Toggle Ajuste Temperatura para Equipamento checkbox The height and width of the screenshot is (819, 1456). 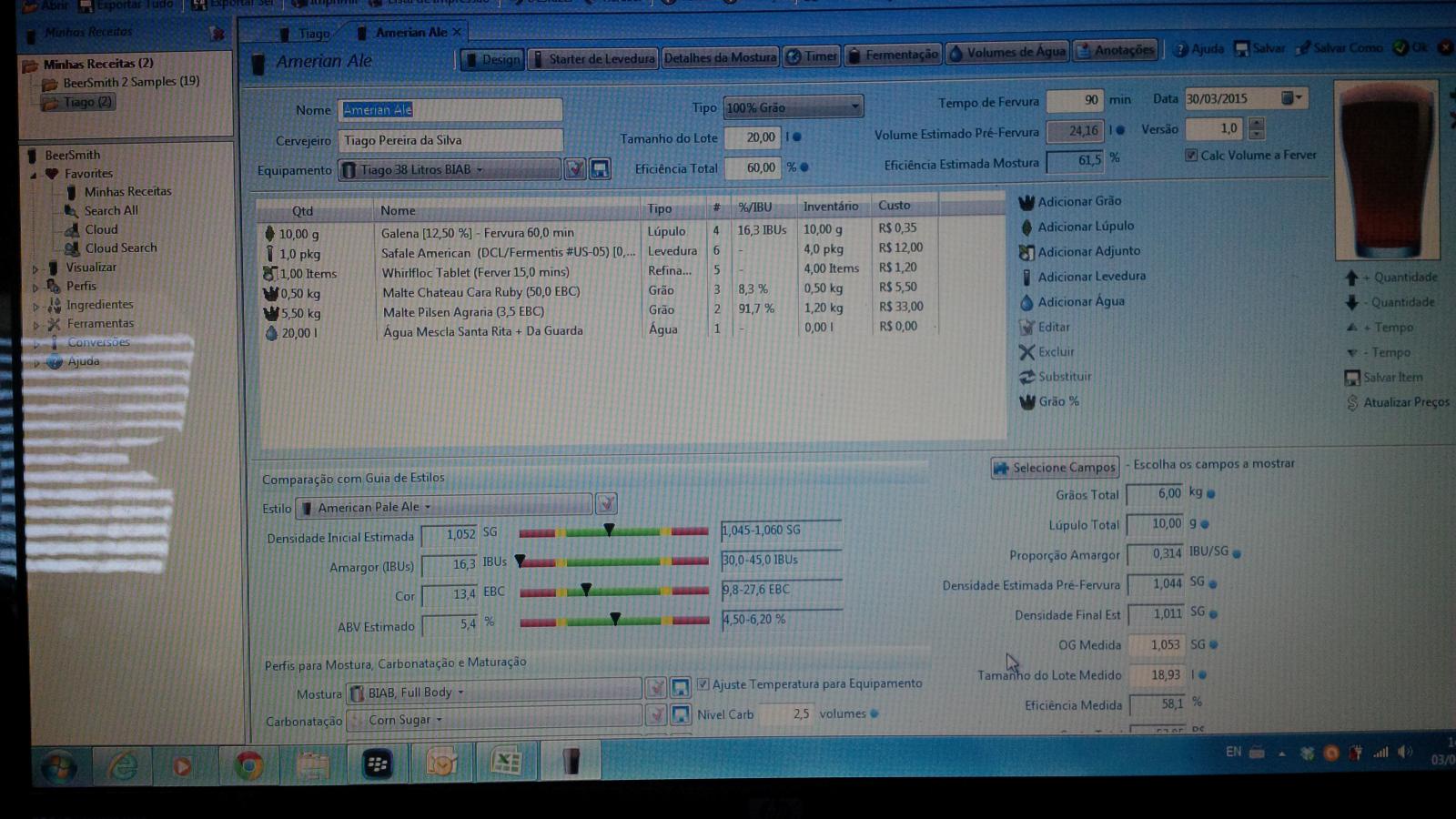(703, 683)
